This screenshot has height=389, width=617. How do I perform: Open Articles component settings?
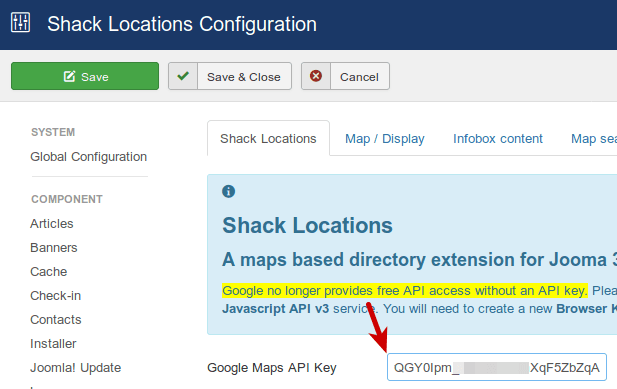coord(52,223)
